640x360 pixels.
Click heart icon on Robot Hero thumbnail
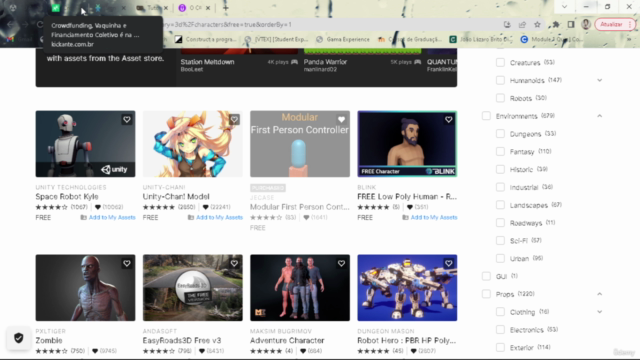pyautogui.click(x=449, y=264)
